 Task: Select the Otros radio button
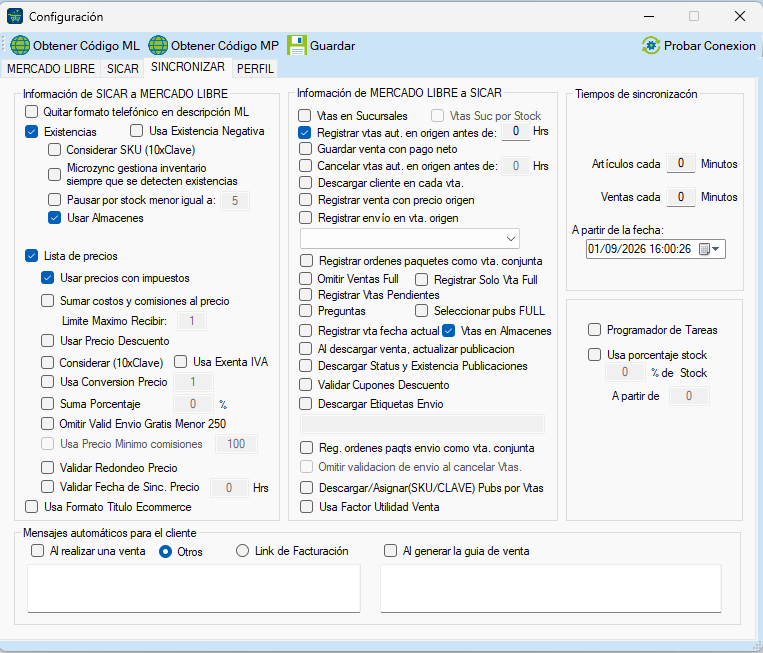(165, 552)
